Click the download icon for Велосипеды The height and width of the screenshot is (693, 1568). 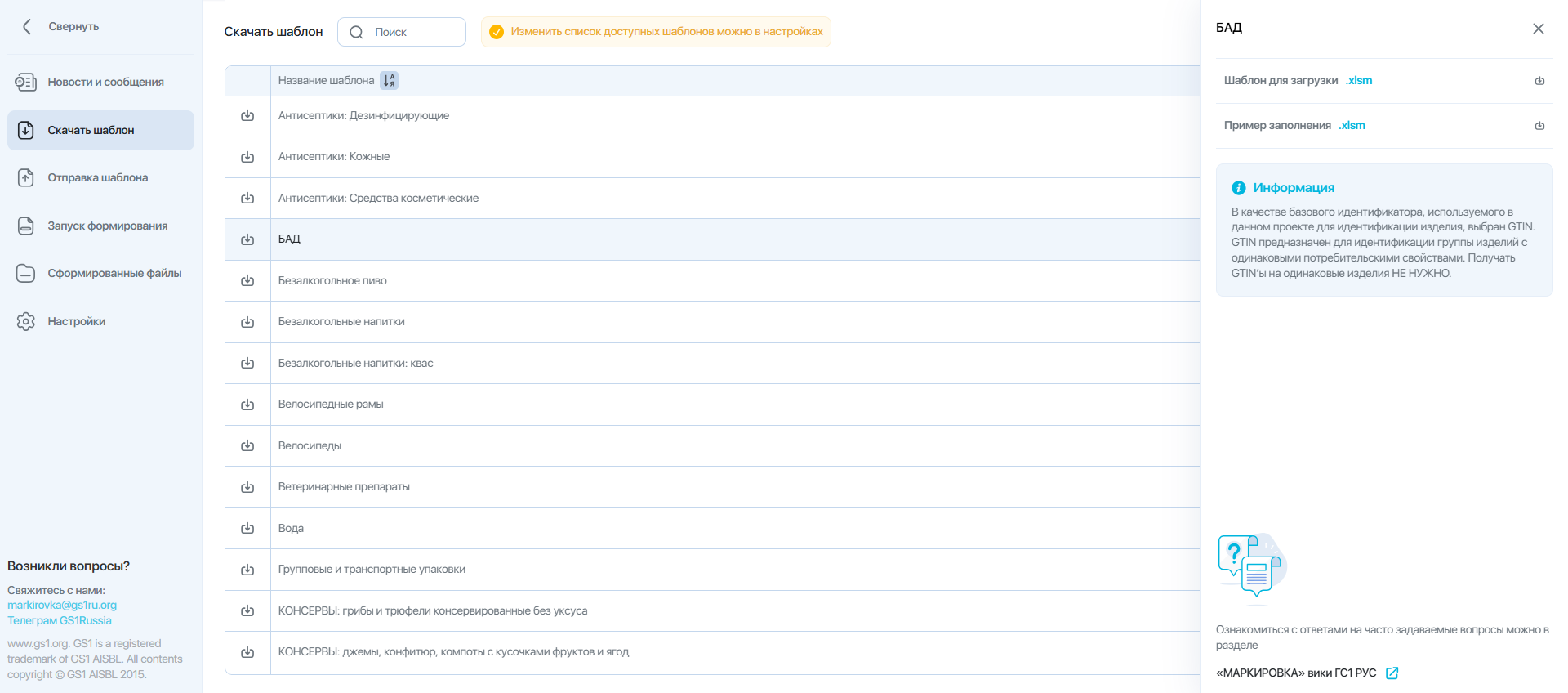(247, 446)
